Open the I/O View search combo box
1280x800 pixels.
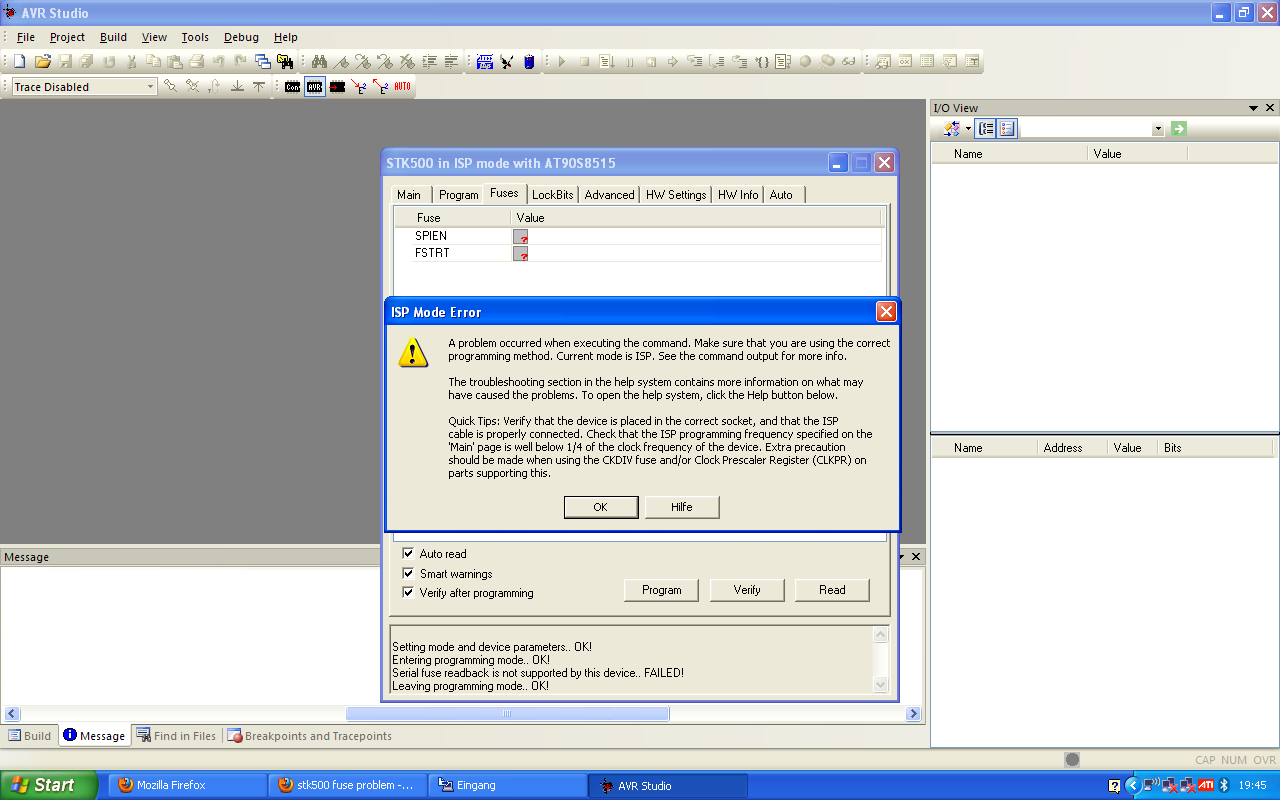(x=1093, y=129)
